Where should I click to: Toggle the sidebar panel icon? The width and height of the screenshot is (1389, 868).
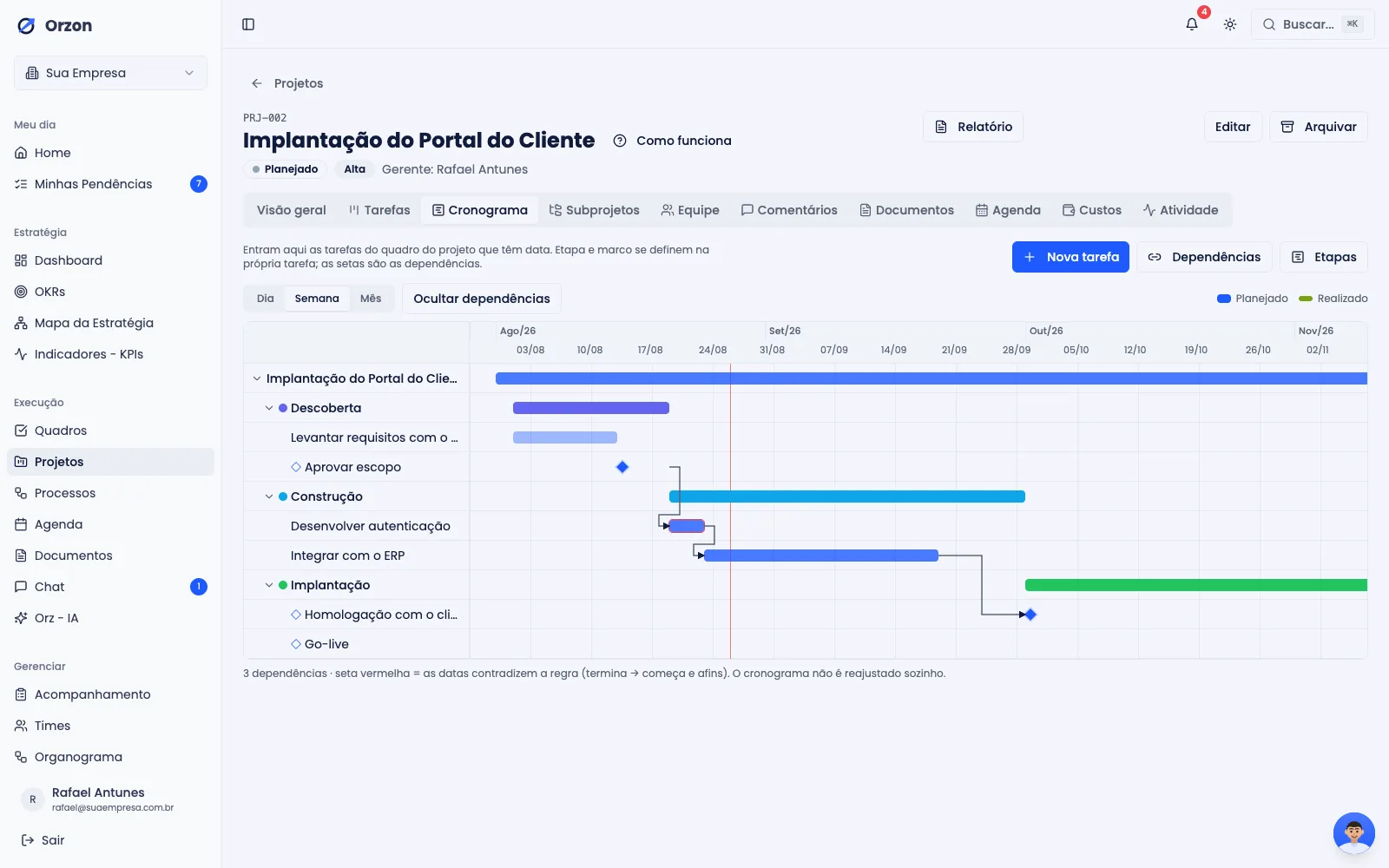click(248, 24)
